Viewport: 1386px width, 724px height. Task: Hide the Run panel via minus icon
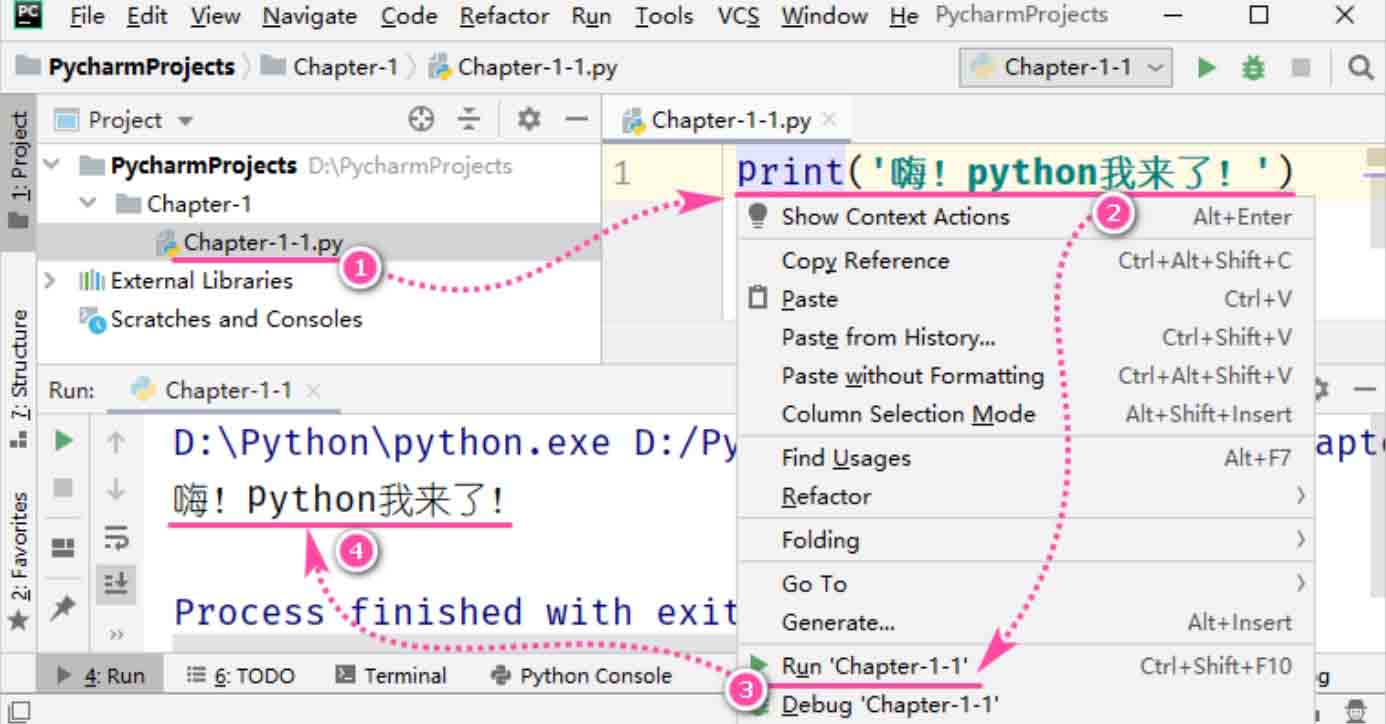[x=1365, y=389]
